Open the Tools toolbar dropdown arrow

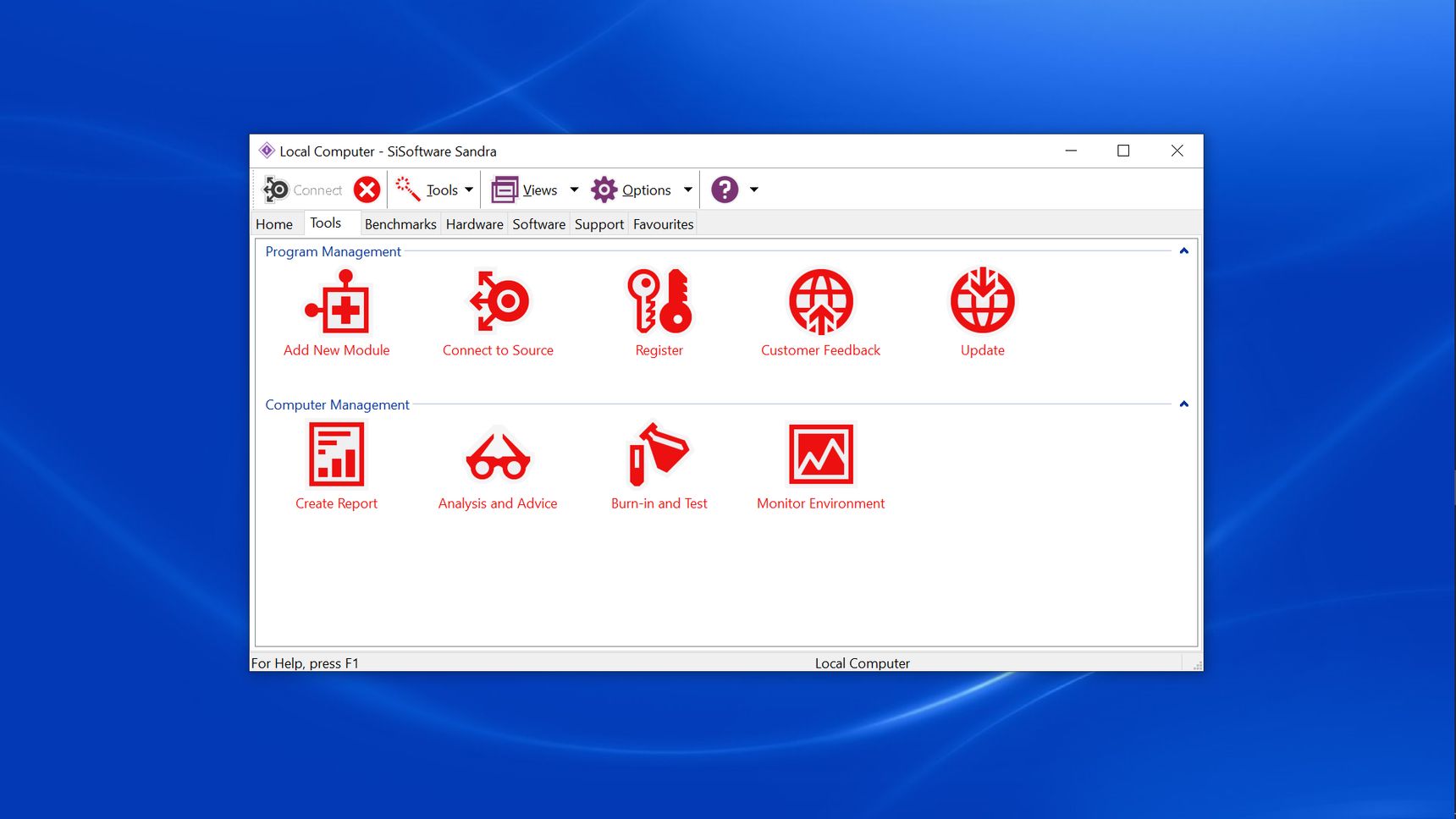click(469, 190)
